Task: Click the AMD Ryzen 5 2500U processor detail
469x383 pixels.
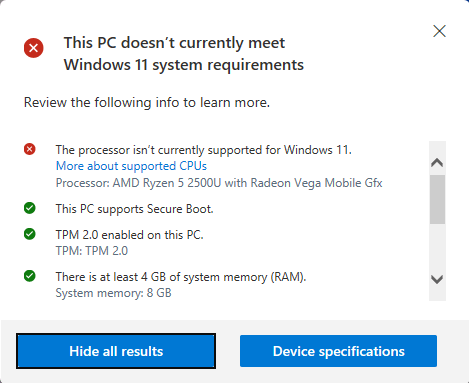Action: click(x=219, y=183)
